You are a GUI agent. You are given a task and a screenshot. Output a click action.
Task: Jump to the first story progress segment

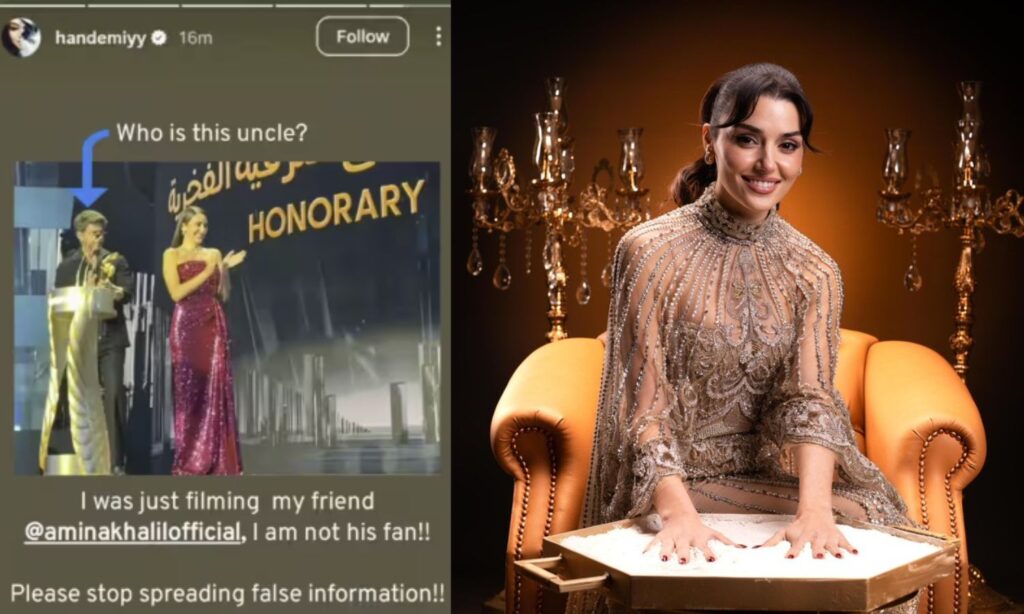coord(43,5)
